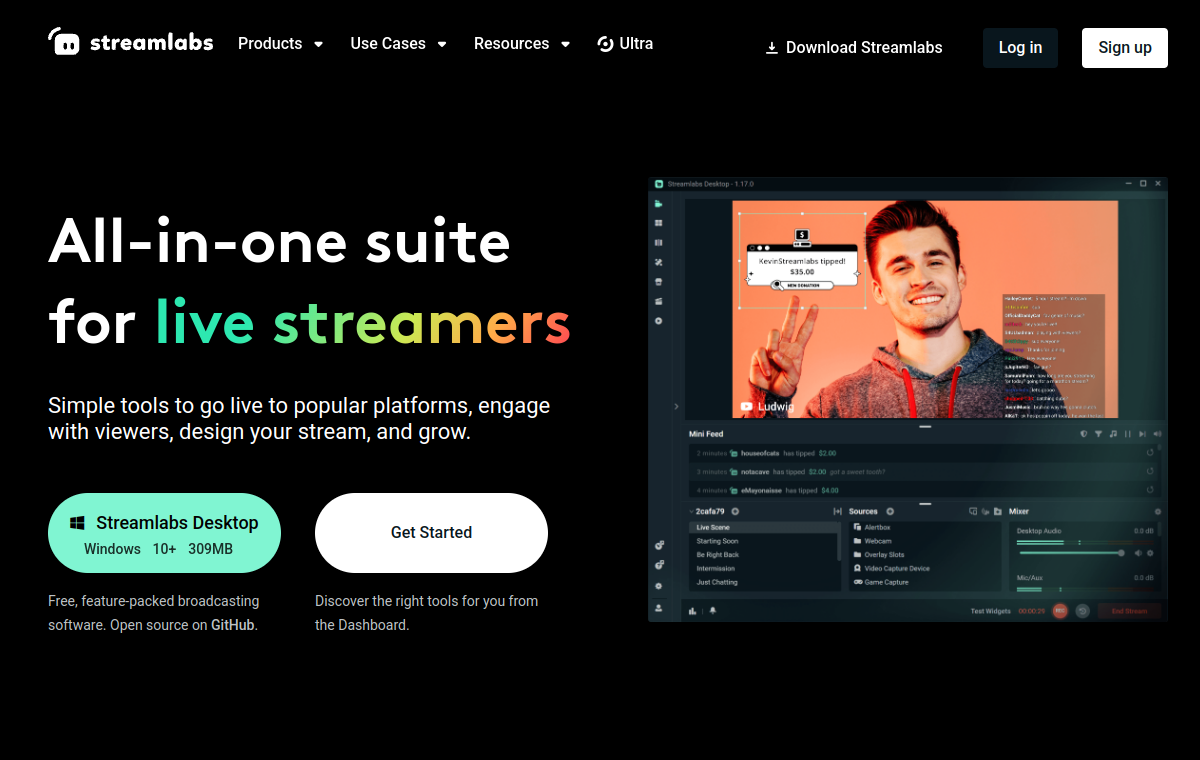The height and width of the screenshot is (760, 1200).
Task: Open the notifications bell icon
Action: [x=713, y=611]
